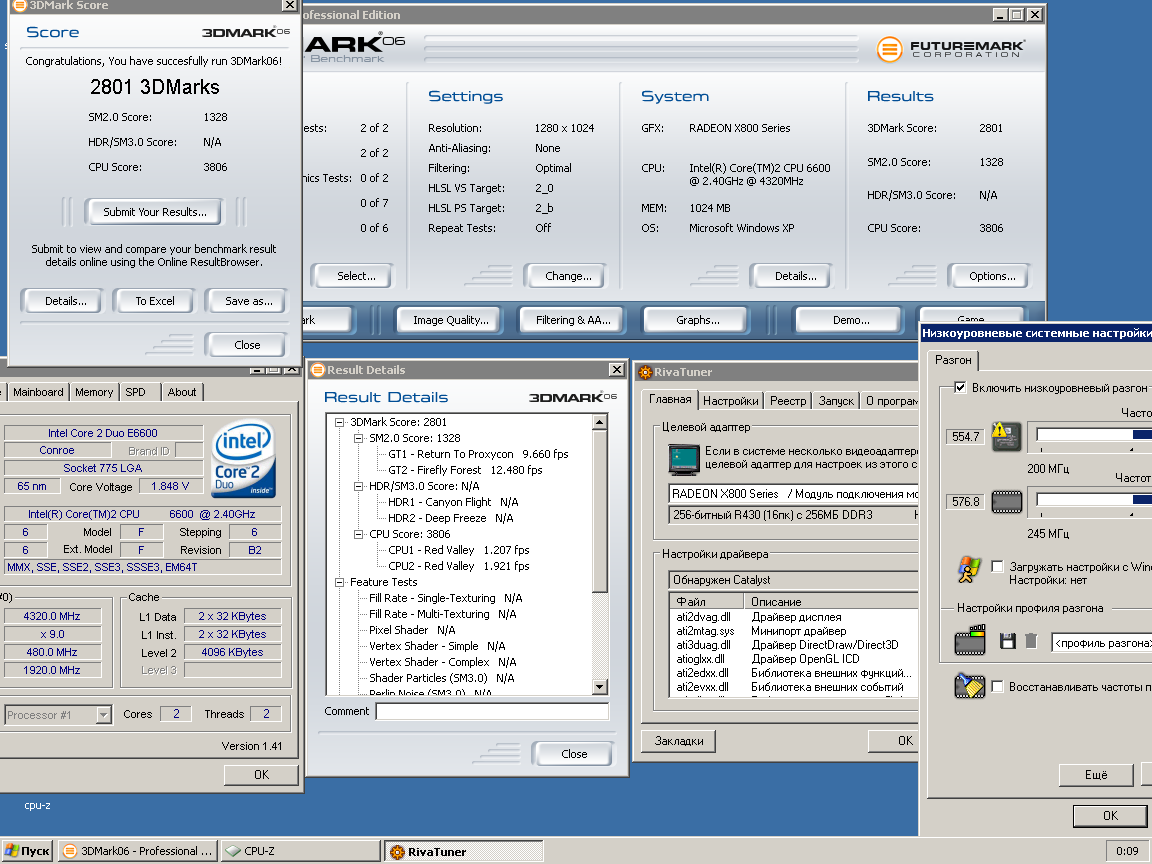Click Futuremark Corporation logo
This screenshot has height=864, width=1152.
tap(950, 49)
